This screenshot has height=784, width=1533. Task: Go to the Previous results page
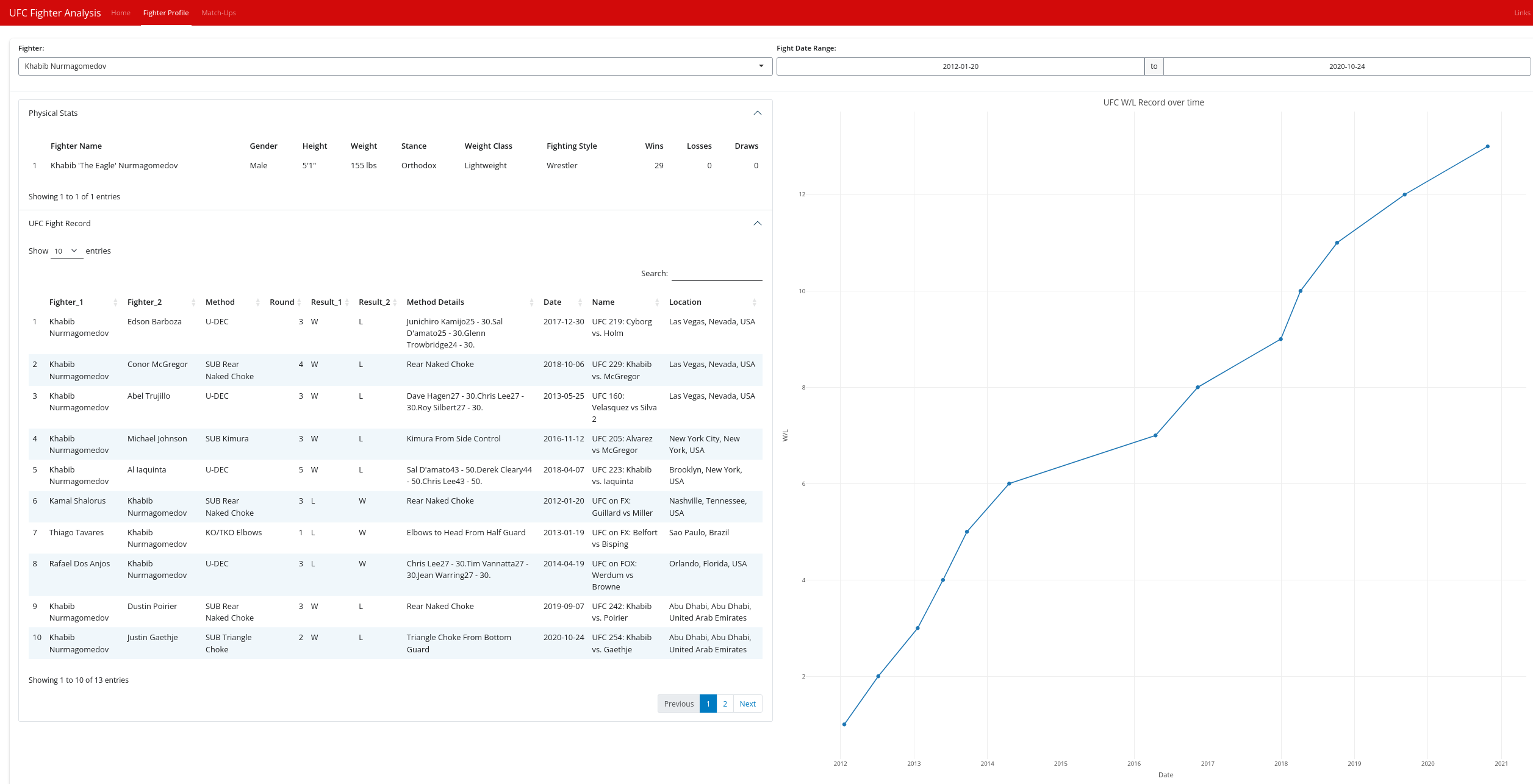[678, 704]
